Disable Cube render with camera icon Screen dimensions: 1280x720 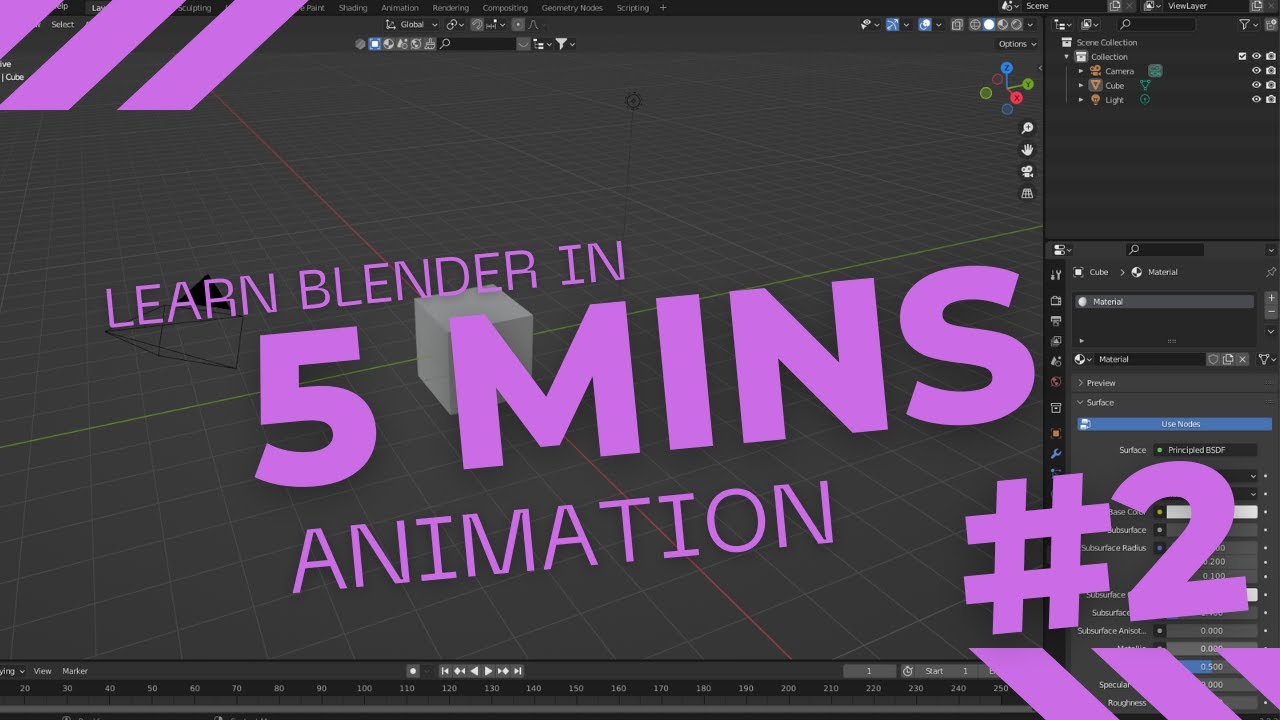(x=1271, y=85)
